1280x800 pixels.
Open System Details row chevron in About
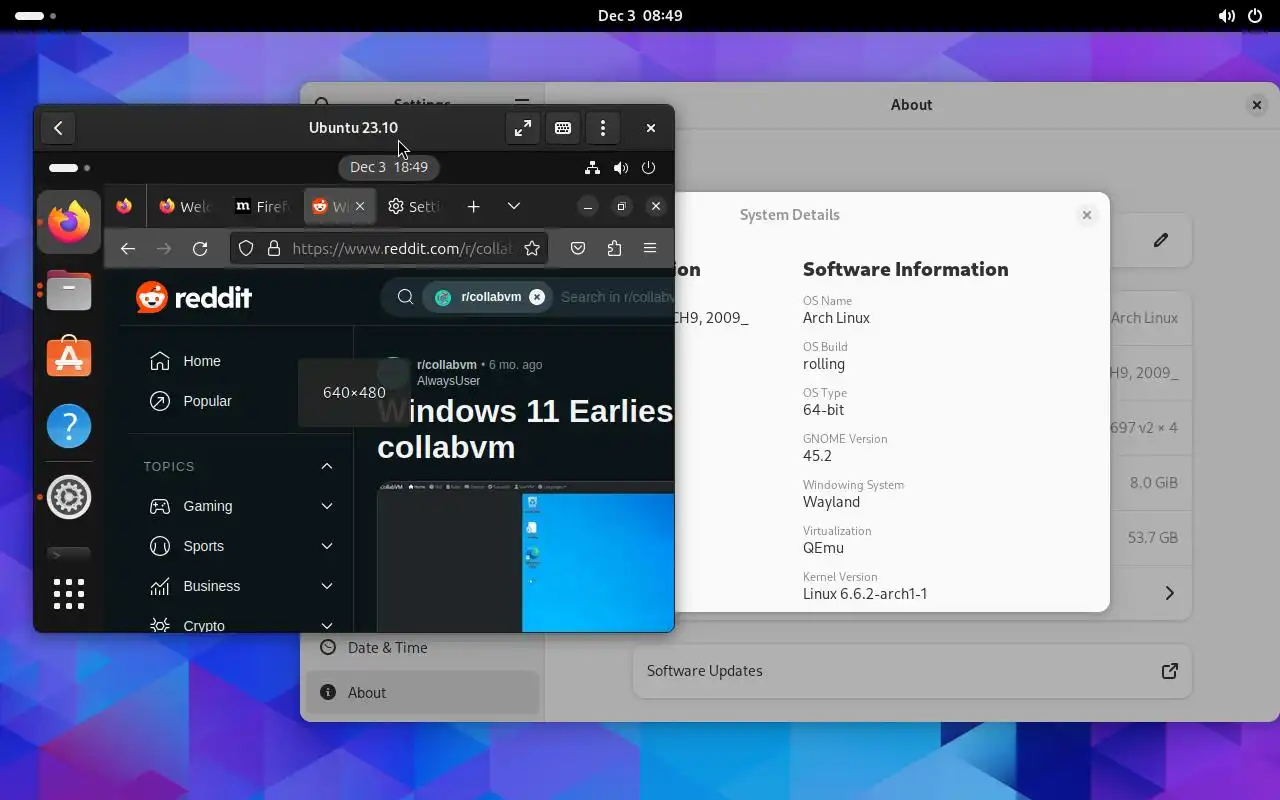tap(1169, 594)
